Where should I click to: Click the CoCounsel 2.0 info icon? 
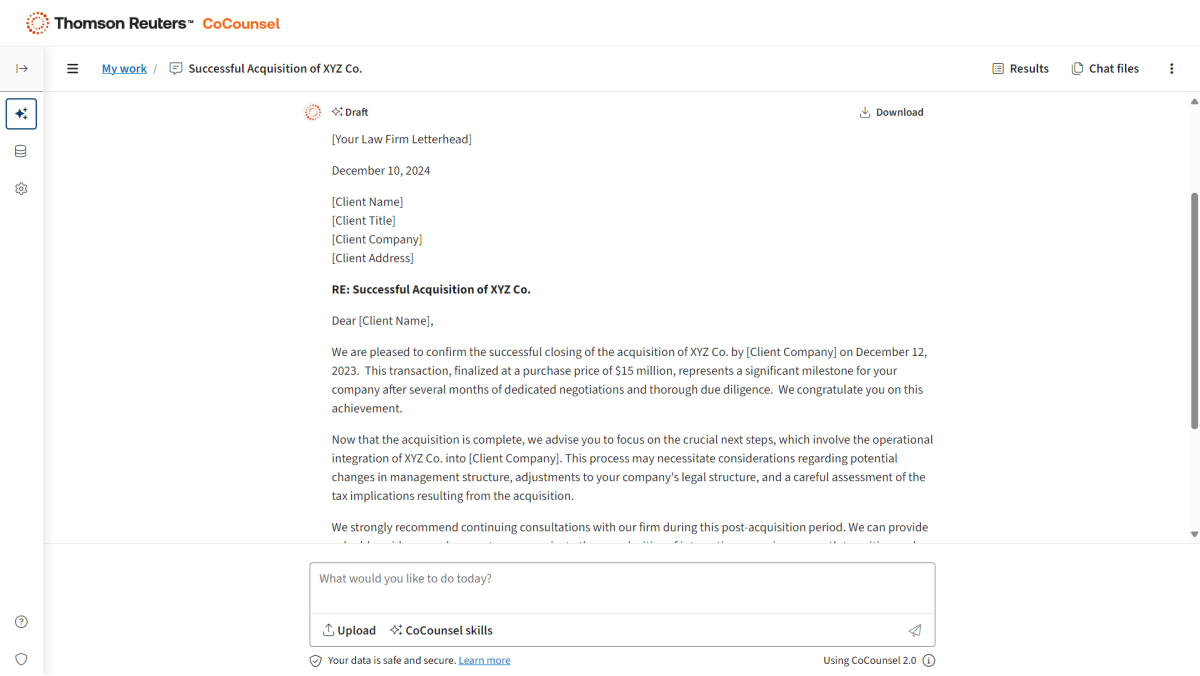929,660
